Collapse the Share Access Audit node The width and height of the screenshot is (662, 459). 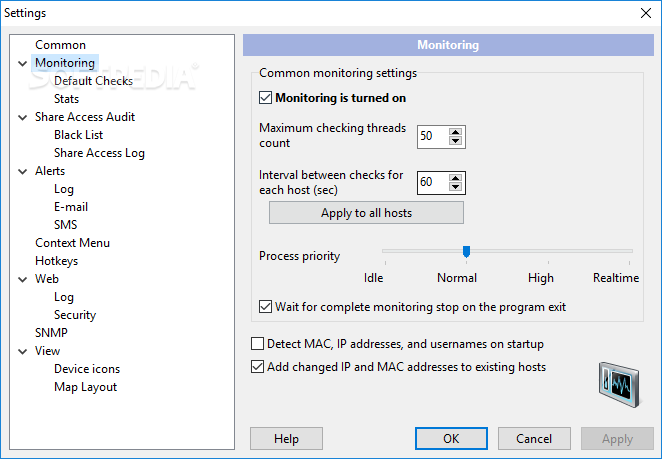[x=22, y=117]
